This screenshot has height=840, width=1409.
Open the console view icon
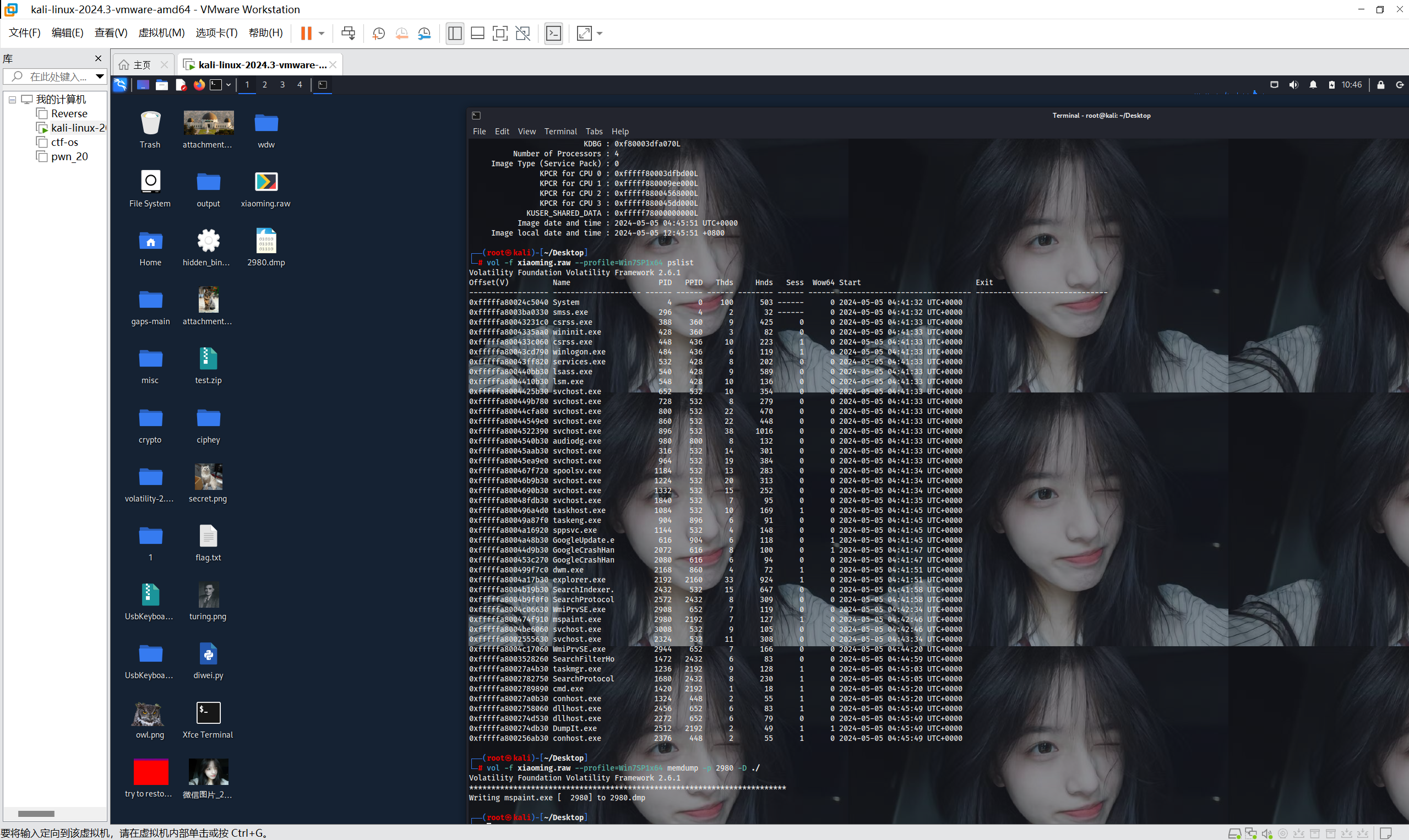pyautogui.click(x=554, y=34)
